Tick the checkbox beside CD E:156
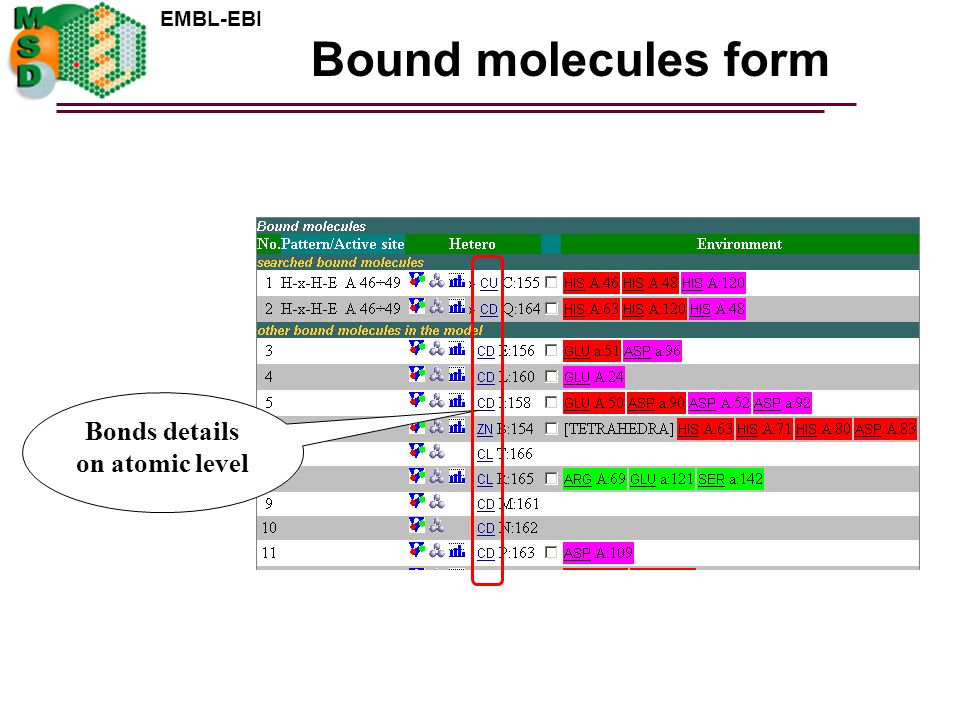Screen dimensions: 960x720 (551, 350)
